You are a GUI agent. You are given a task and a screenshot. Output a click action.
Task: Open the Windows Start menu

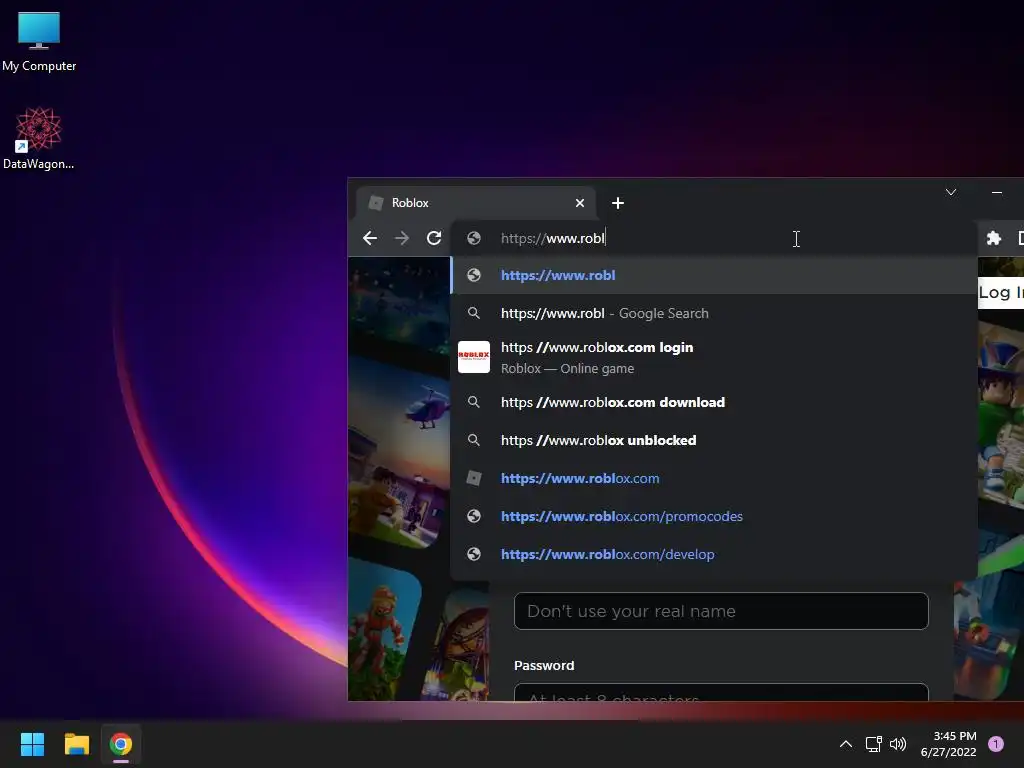32,744
